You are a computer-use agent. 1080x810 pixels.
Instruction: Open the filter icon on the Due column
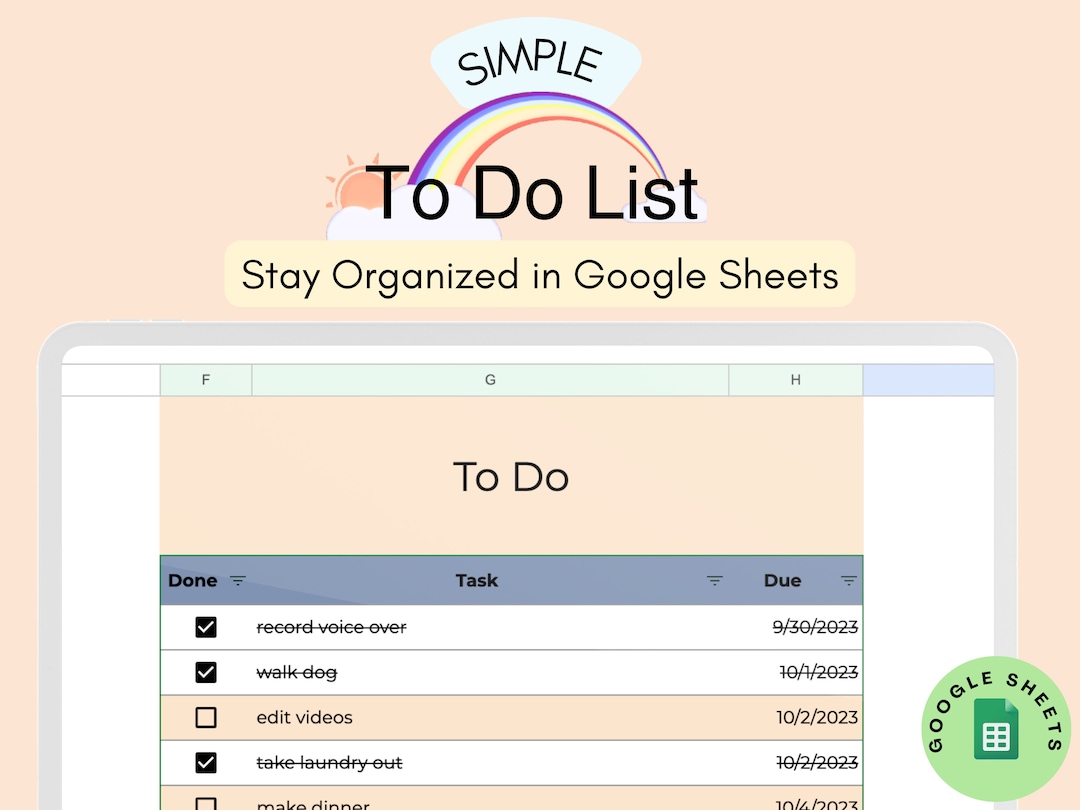point(847,580)
